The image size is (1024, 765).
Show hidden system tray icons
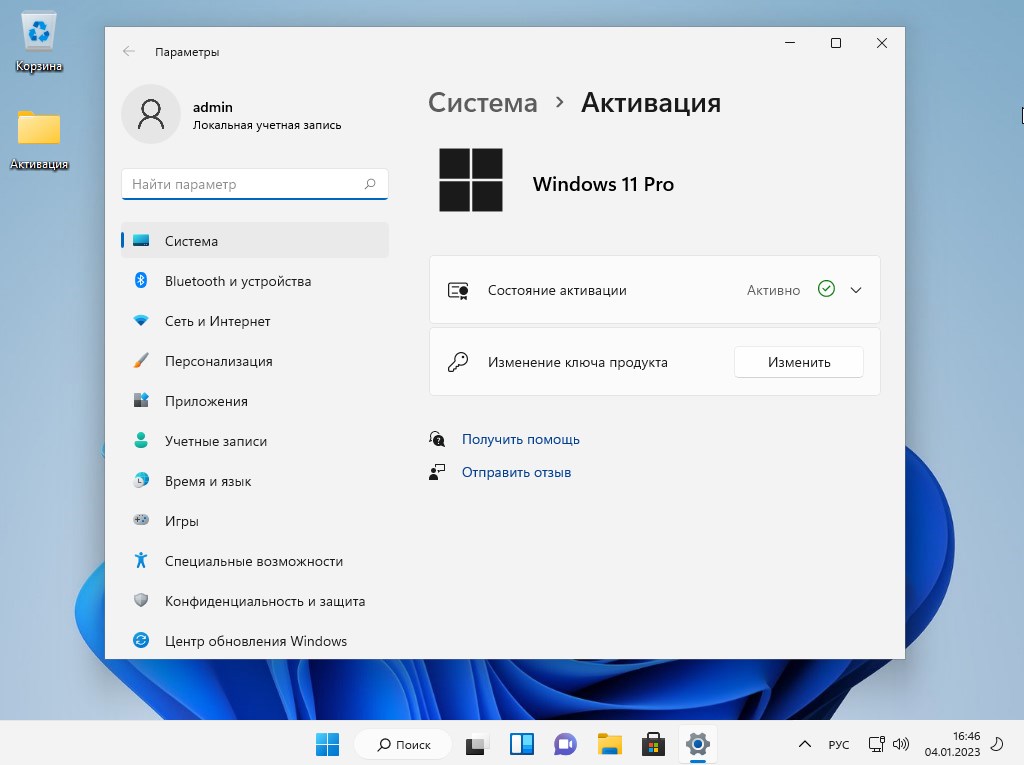coord(804,745)
